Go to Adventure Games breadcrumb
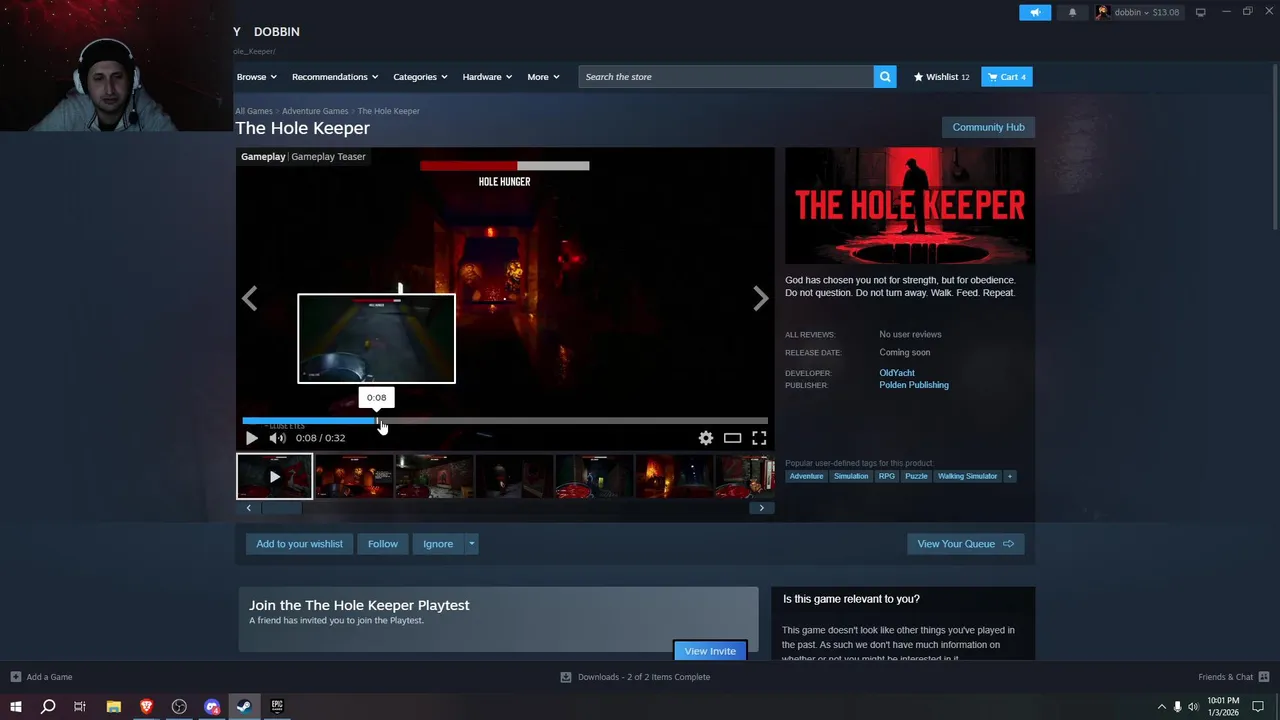This screenshot has width=1280, height=720. click(315, 111)
